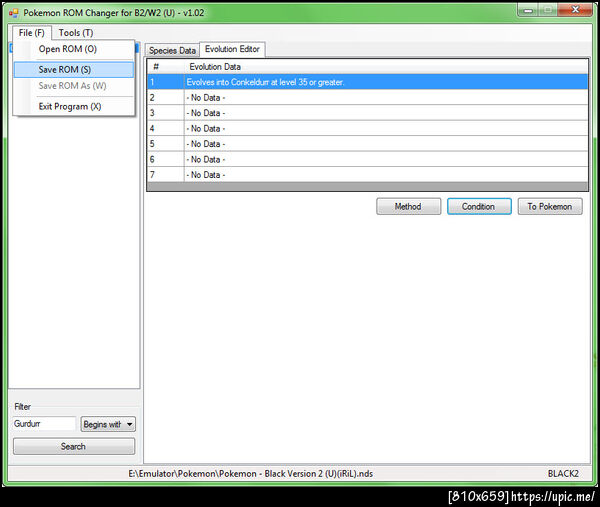The height and width of the screenshot is (507, 600).
Task: Click the BLACK2 status bar label
Action: tap(563, 474)
